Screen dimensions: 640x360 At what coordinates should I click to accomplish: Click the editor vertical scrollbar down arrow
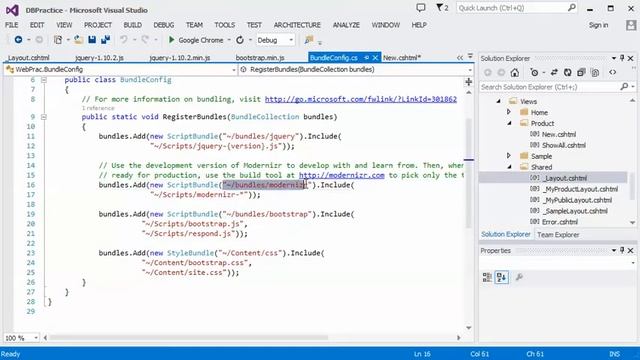coord(469,327)
